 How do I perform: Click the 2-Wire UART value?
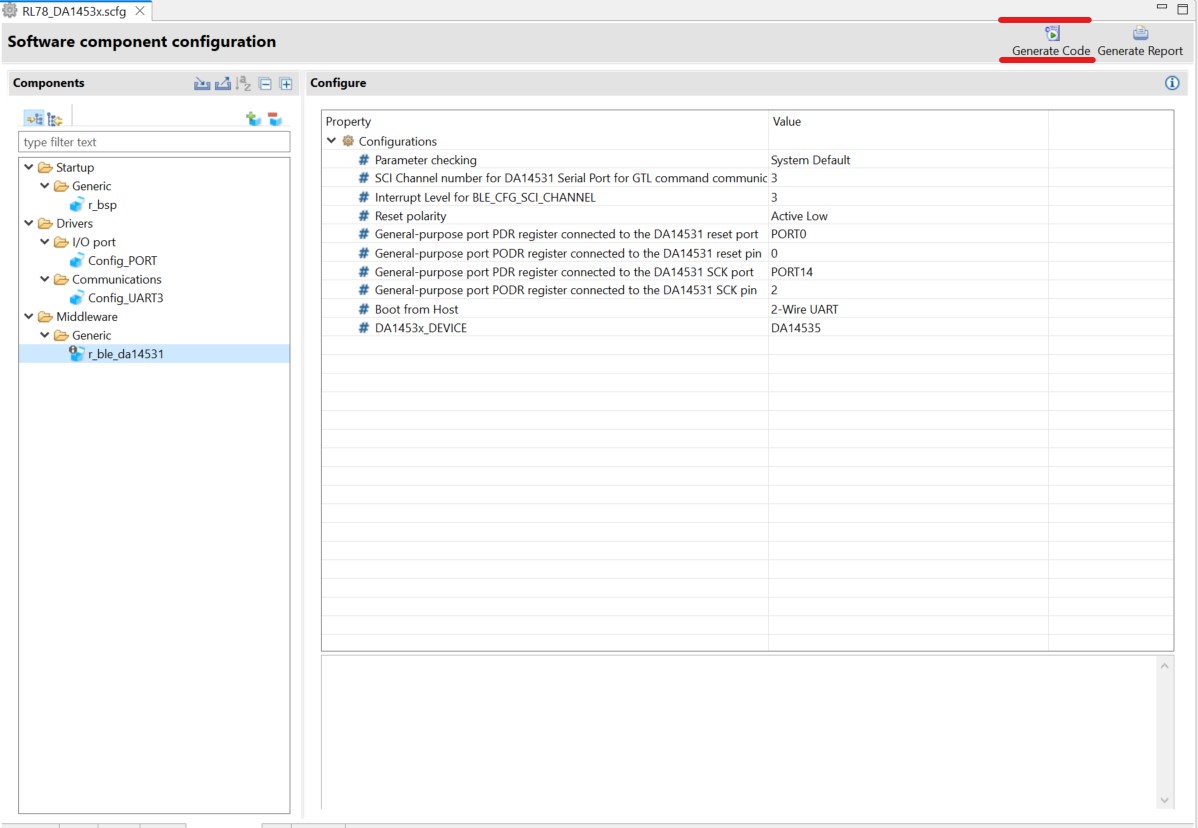[x=805, y=309]
